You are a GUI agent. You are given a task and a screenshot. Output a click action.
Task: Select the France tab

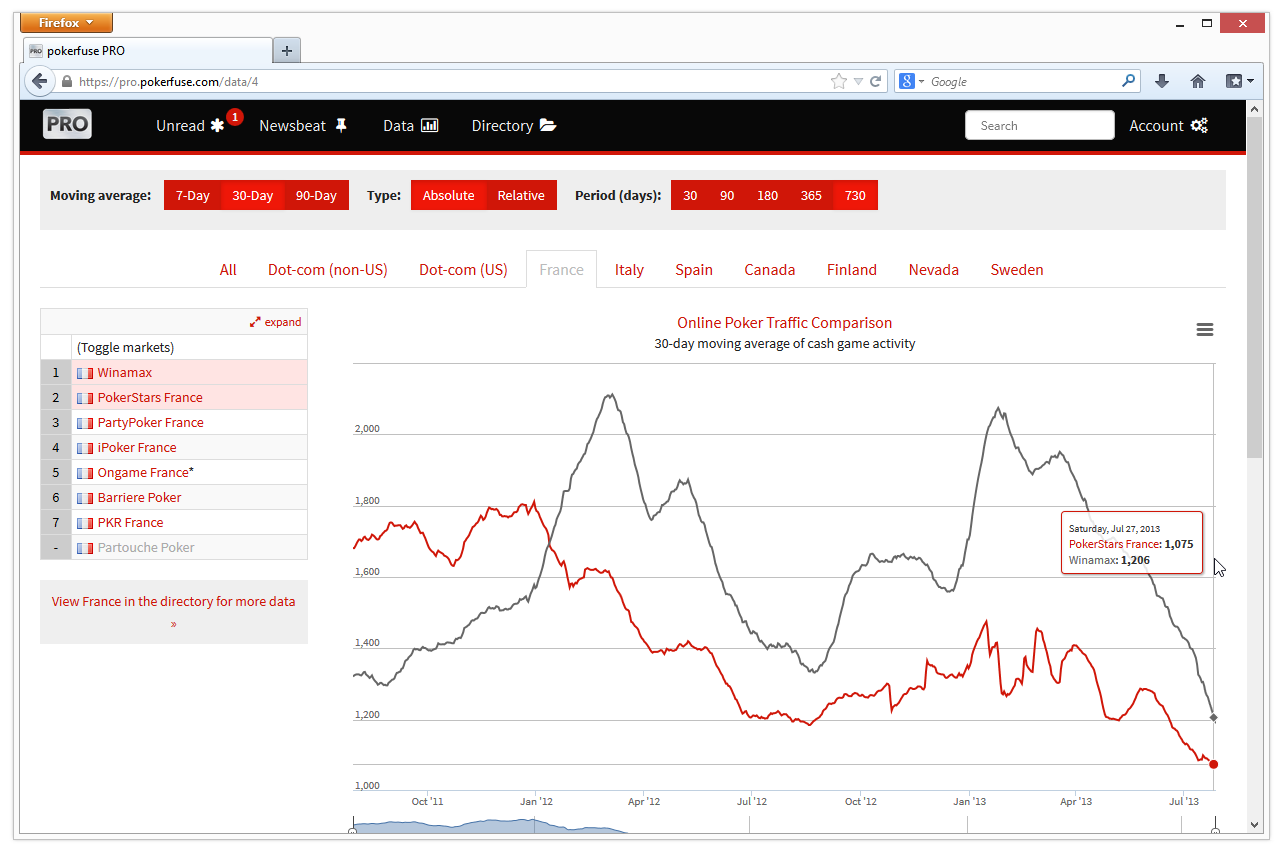click(x=561, y=269)
